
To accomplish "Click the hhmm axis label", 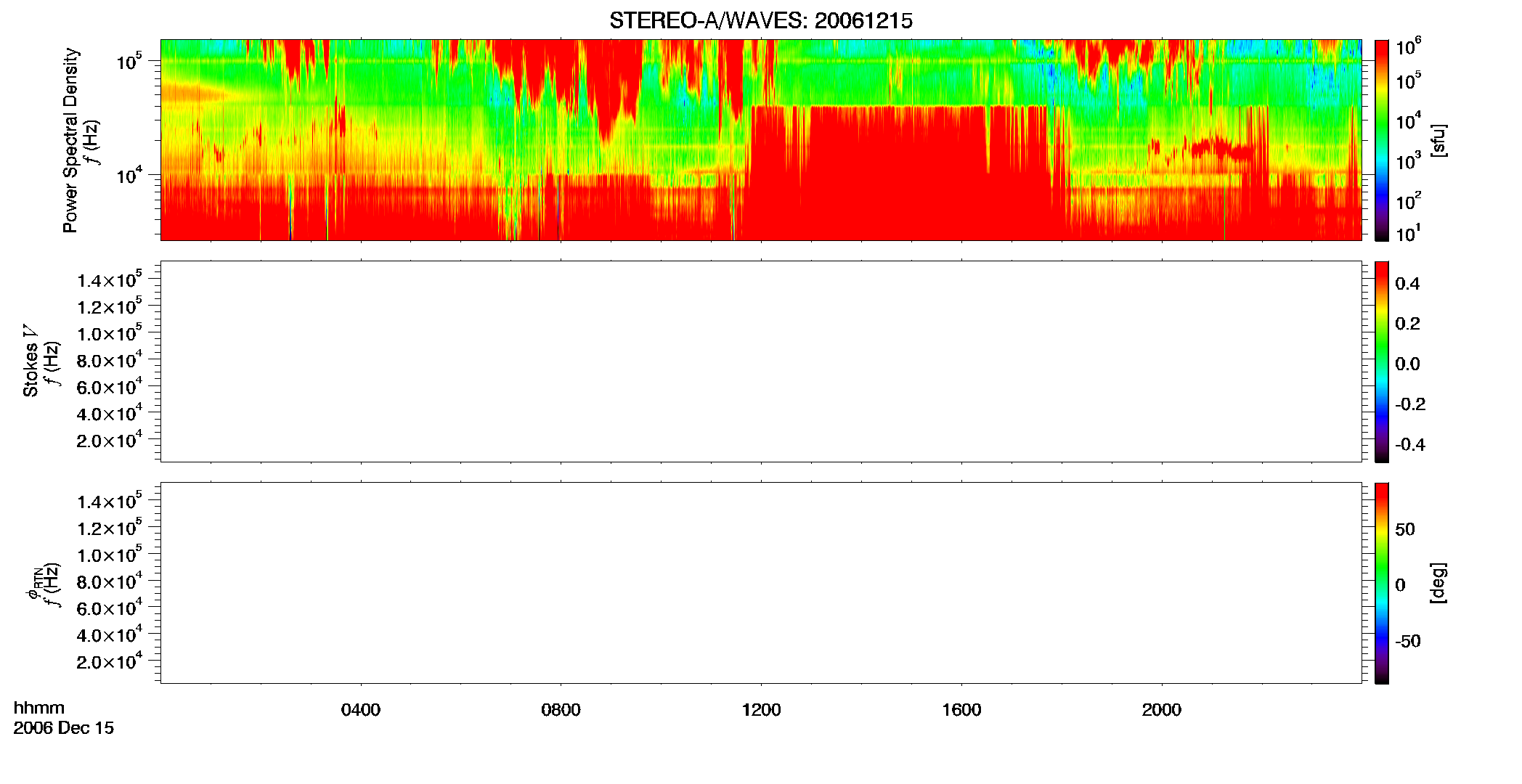I will [39, 708].
